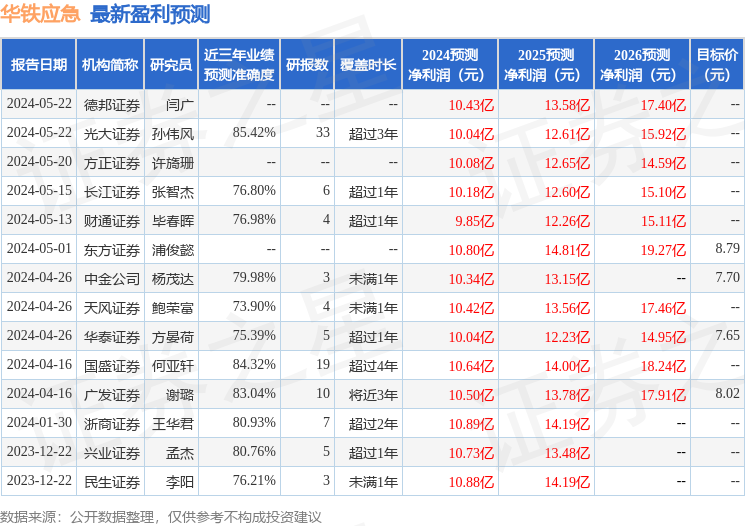Select researcher name 张智杰
The image size is (745, 526).
click(x=173, y=192)
